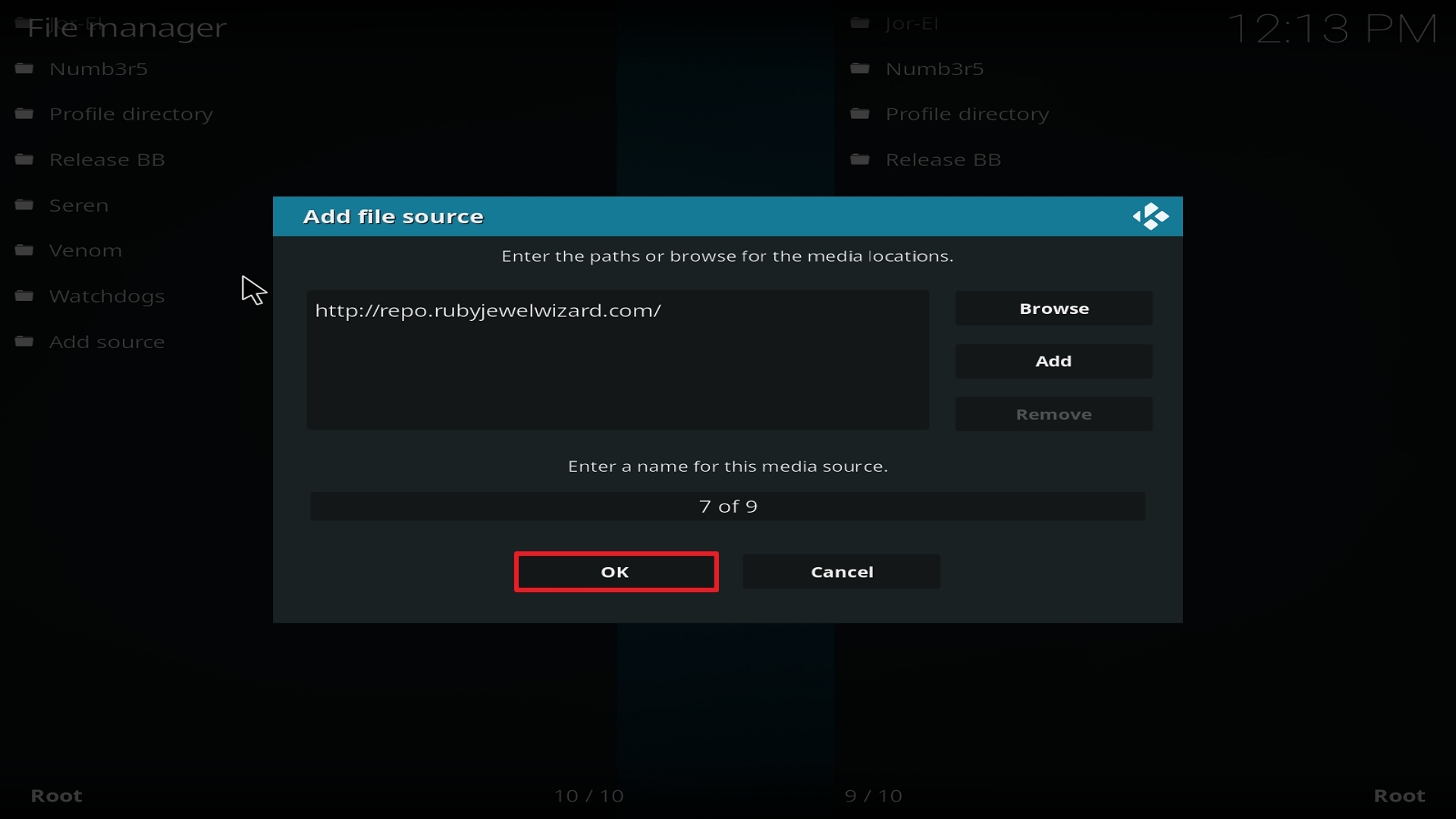Image resolution: width=1456 pixels, height=819 pixels.
Task: Click Jor-El folder icon in right pane
Action: pyautogui.click(x=860, y=23)
